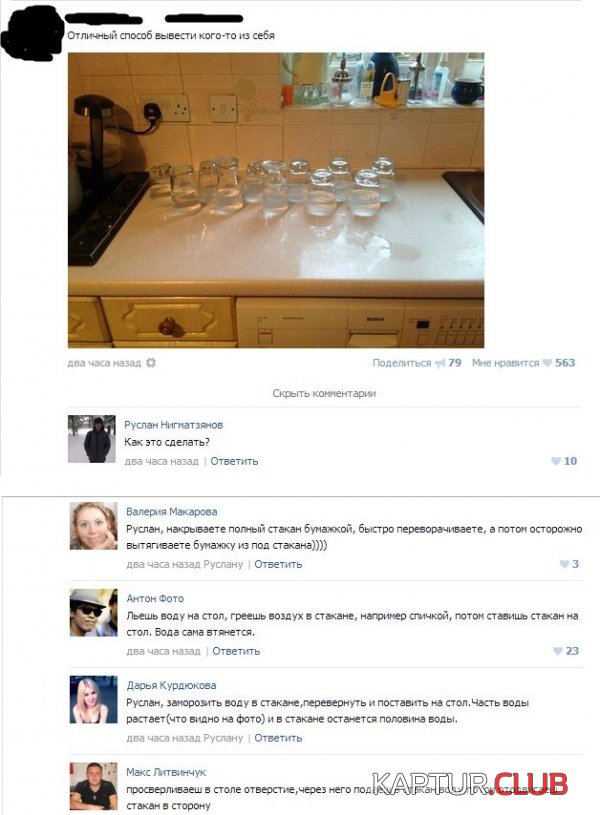Image resolution: width=600 pixels, height=815 pixels.
Task: Click Руслан Нигматзянов's avatar picture
Action: (92, 439)
